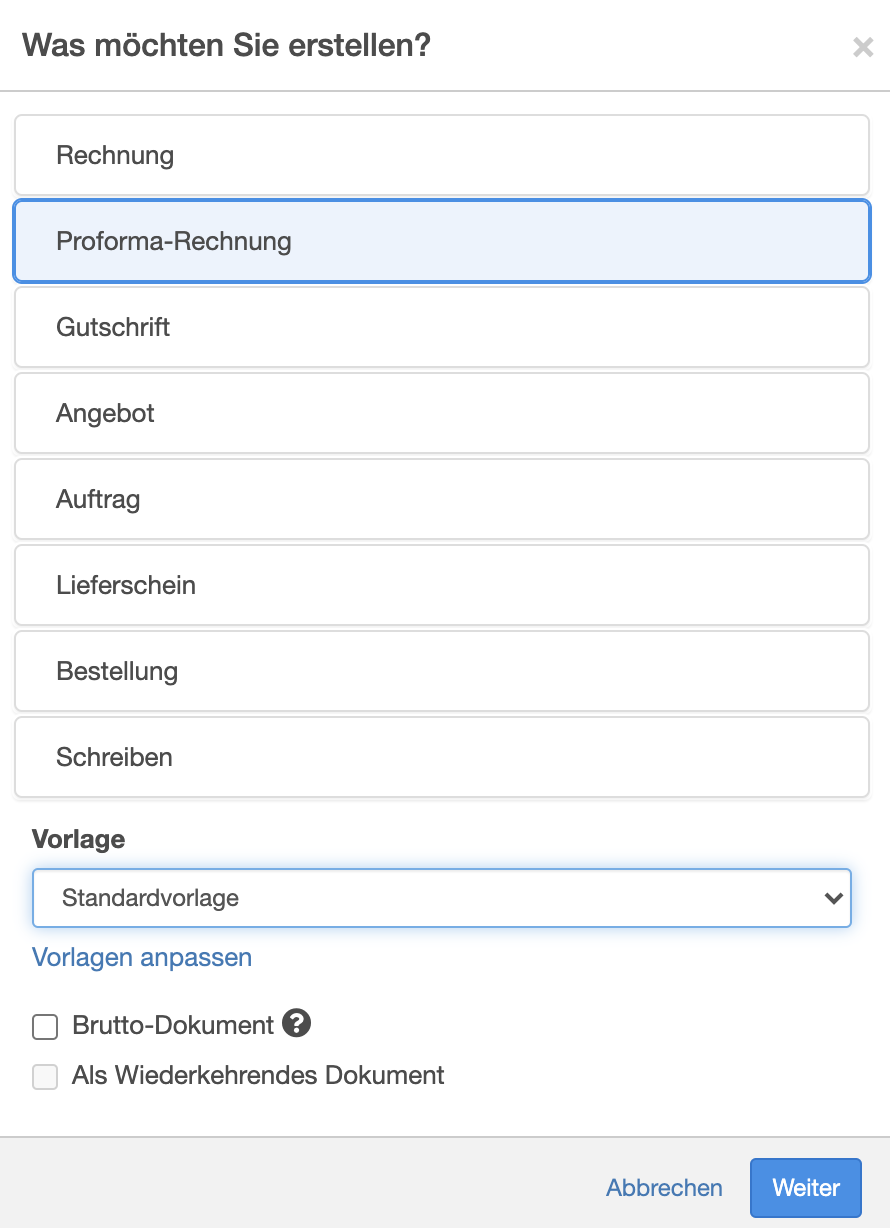Image resolution: width=890 pixels, height=1228 pixels.
Task: Click the Brutto-Dokument label text
Action: point(173,1025)
